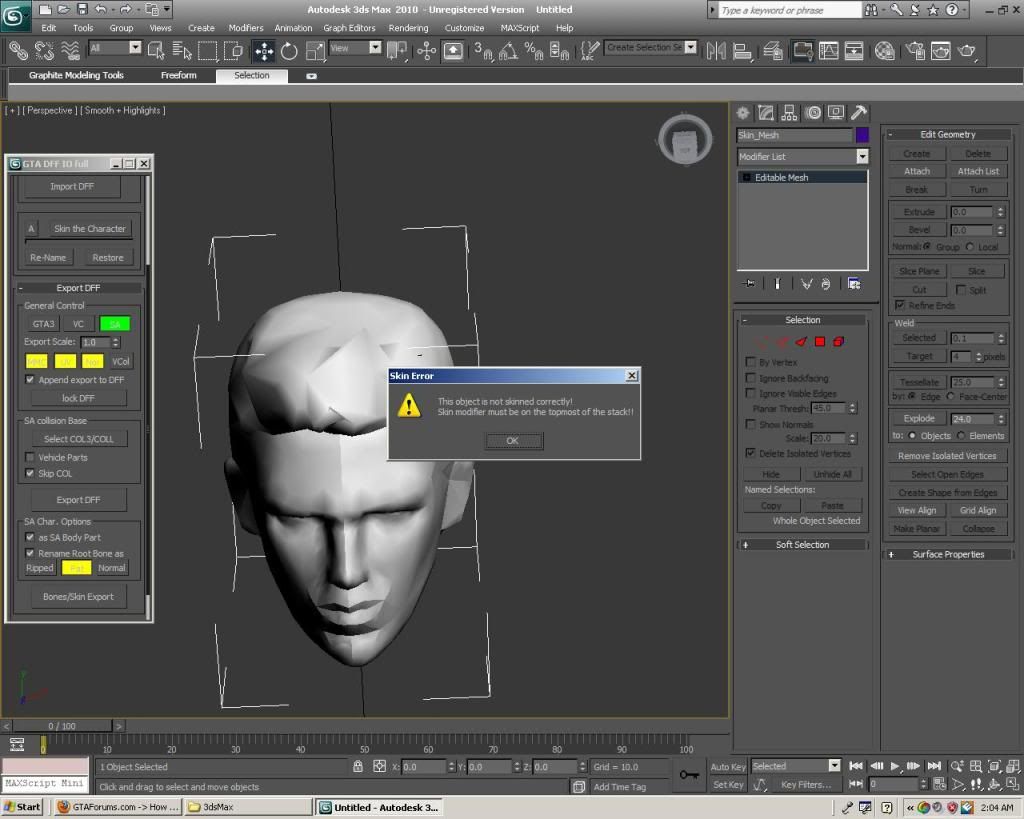Toggle Delete Isolated Vertices checkbox

[750, 453]
